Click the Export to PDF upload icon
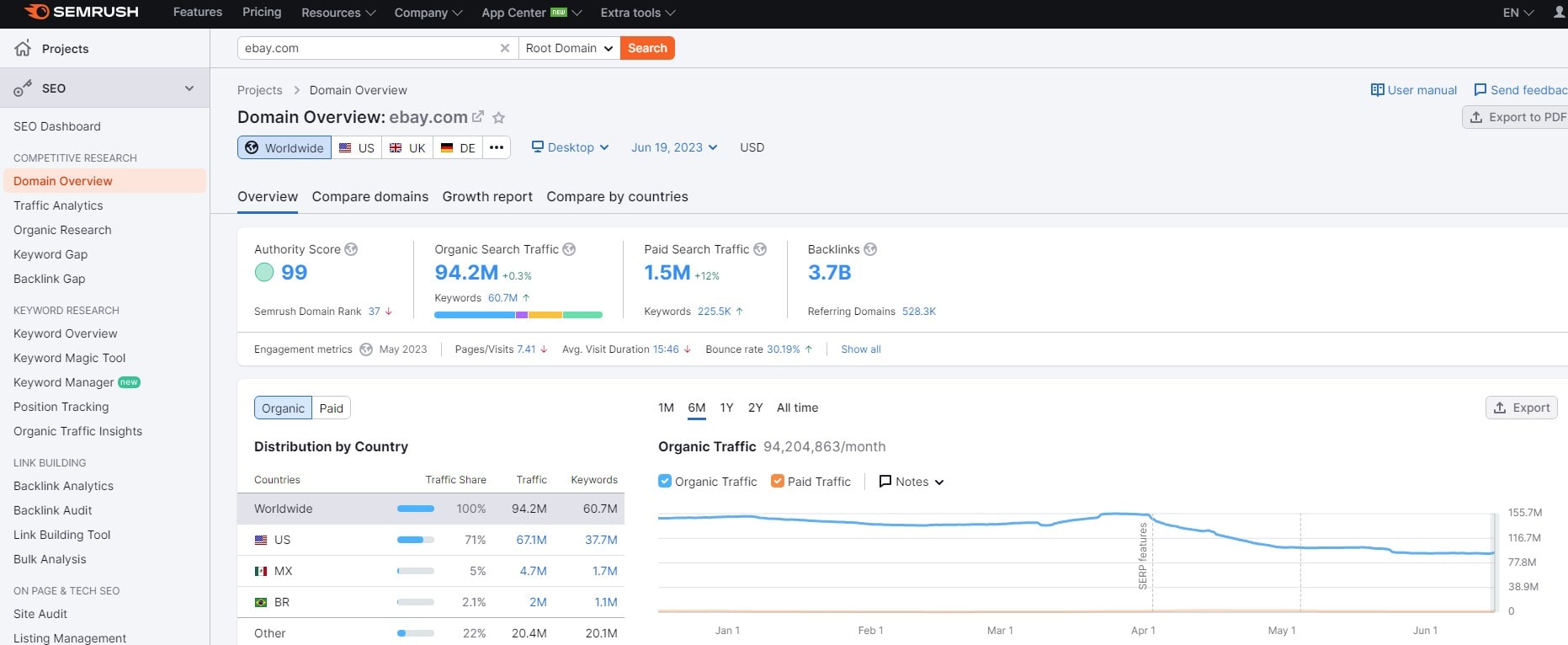The width and height of the screenshot is (1568, 645). [x=1476, y=117]
